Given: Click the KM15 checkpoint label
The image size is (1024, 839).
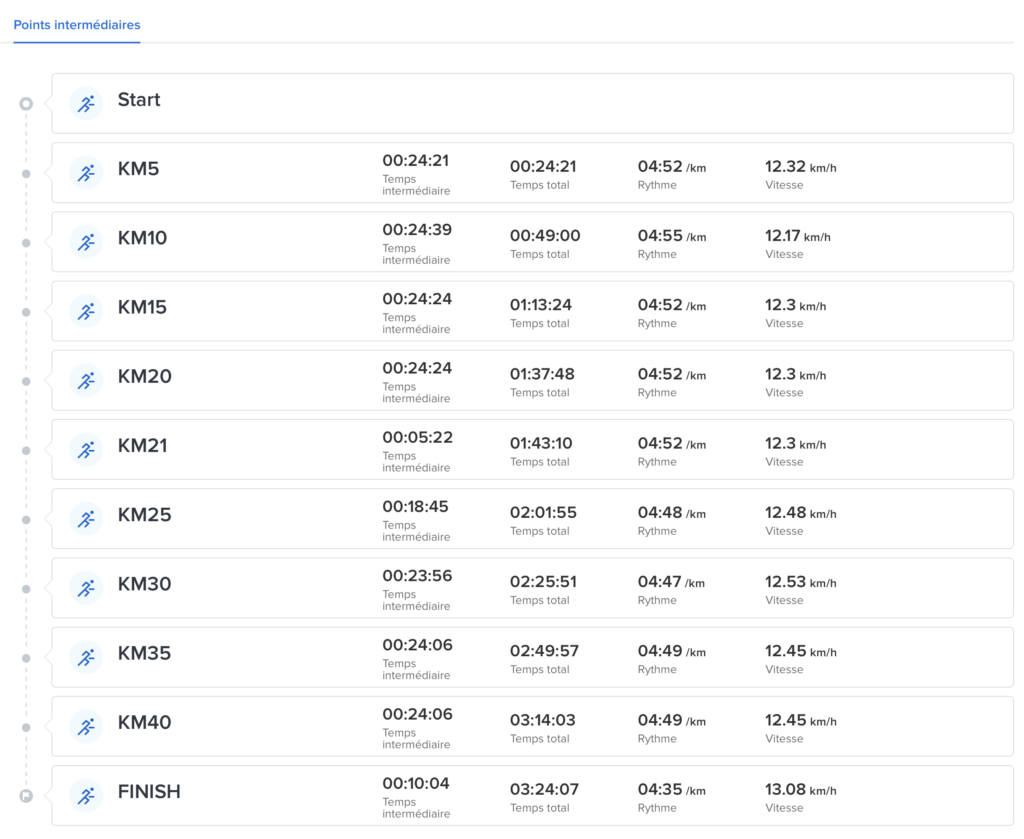Looking at the screenshot, I should tap(142, 308).
